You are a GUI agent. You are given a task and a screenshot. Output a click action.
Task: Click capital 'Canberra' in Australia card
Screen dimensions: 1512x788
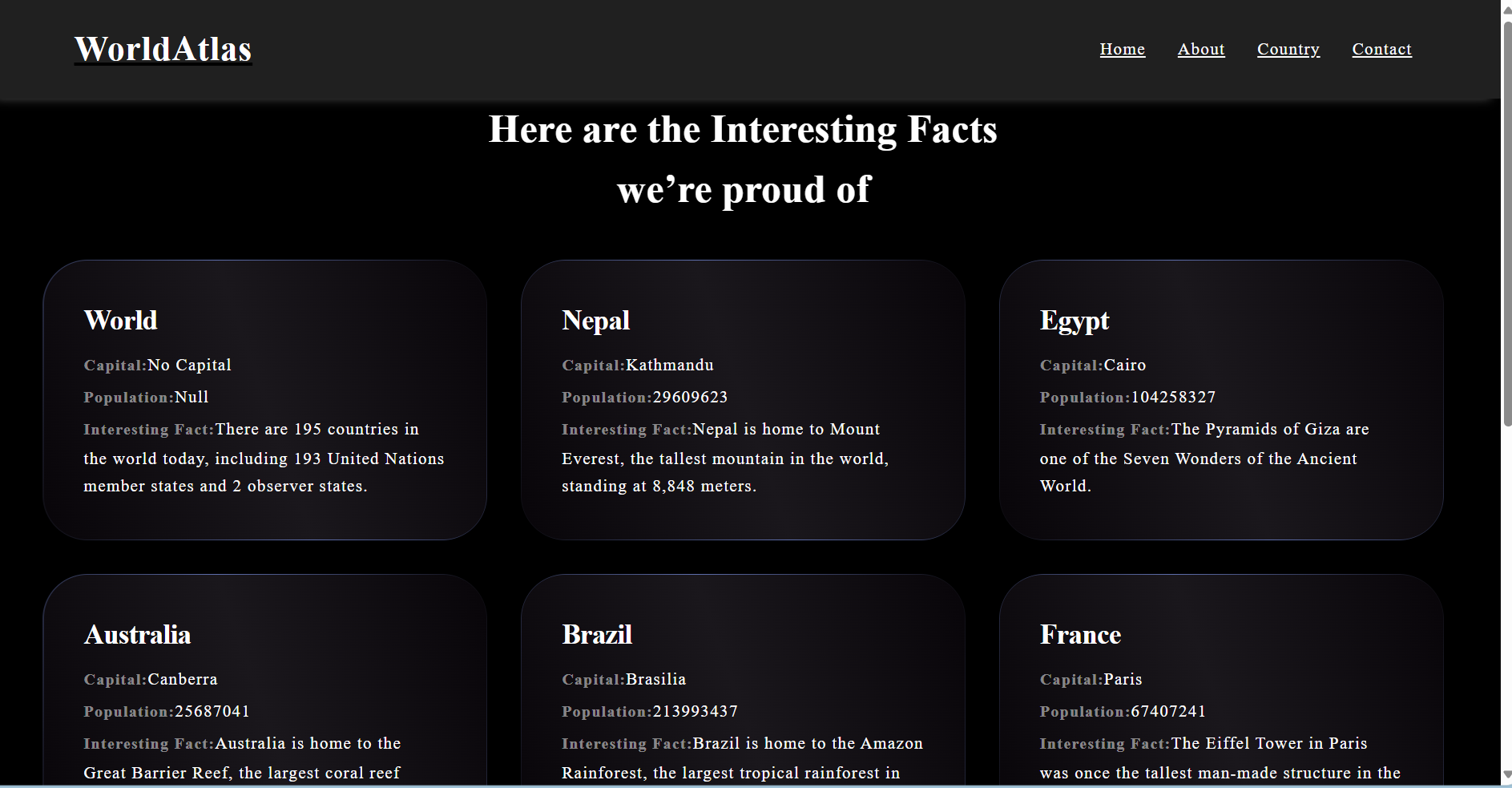(x=183, y=679)
